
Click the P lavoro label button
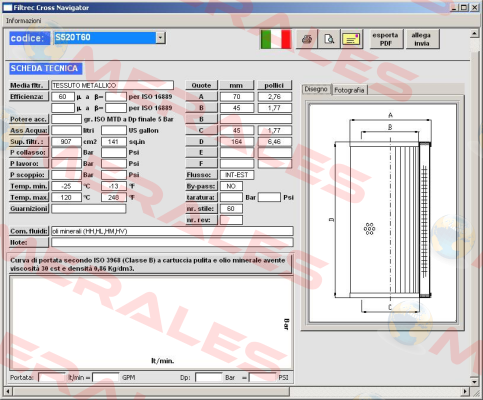click(29, 164)
